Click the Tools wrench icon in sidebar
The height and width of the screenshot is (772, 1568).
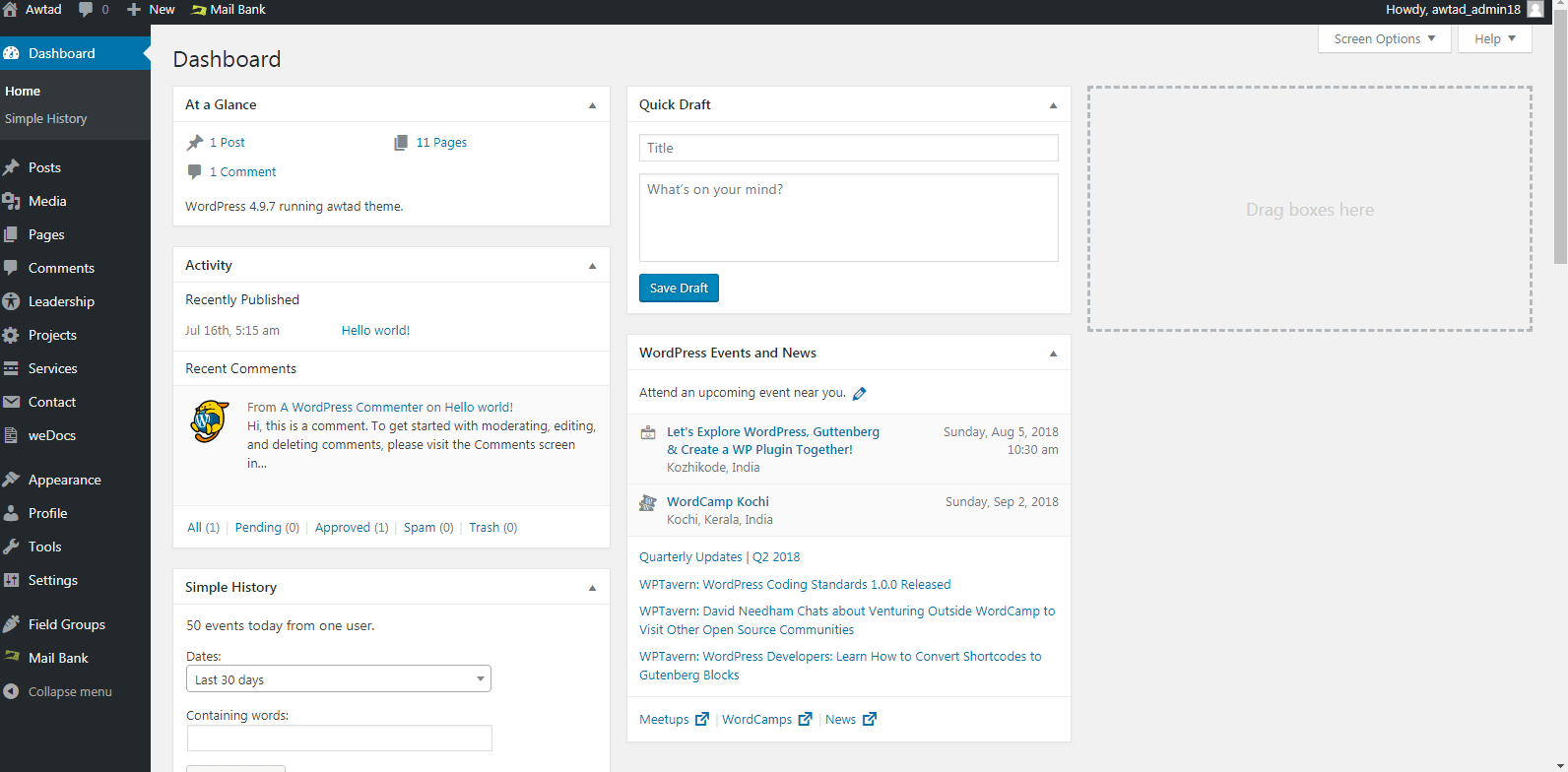click(11, 547)
